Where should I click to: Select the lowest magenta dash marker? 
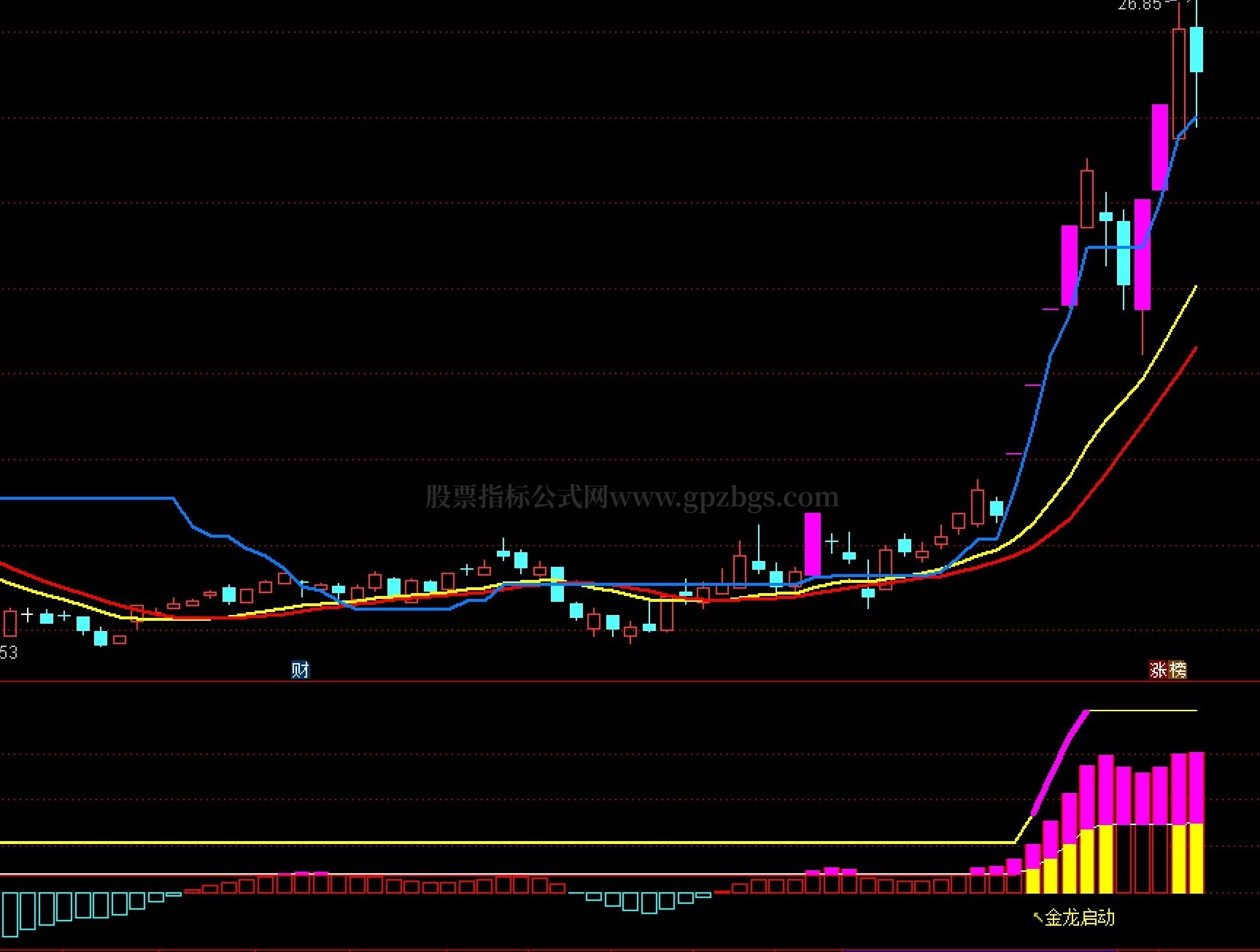(x=1014, y=454)
